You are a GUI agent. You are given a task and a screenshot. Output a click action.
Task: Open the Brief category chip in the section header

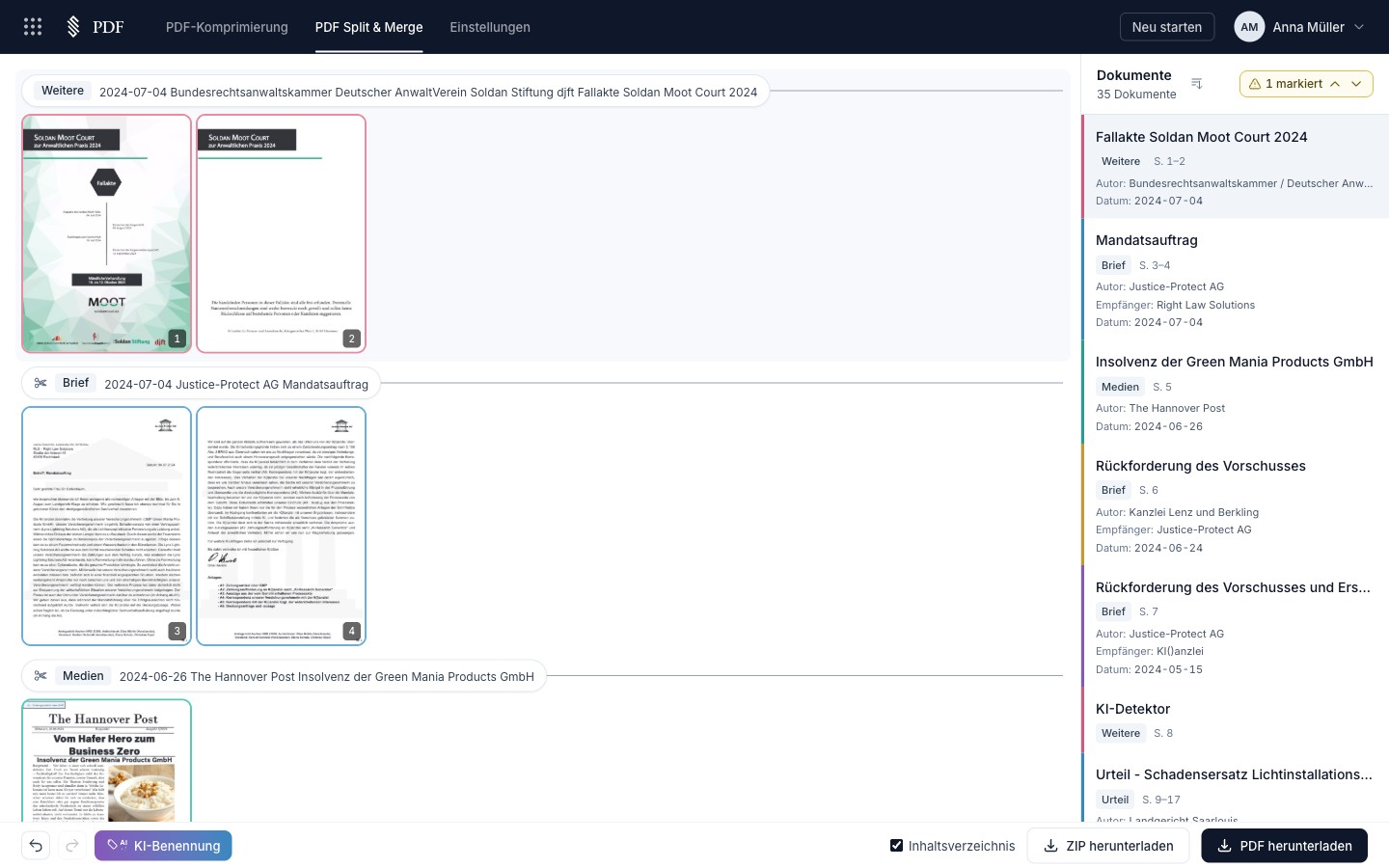(75, 383)
